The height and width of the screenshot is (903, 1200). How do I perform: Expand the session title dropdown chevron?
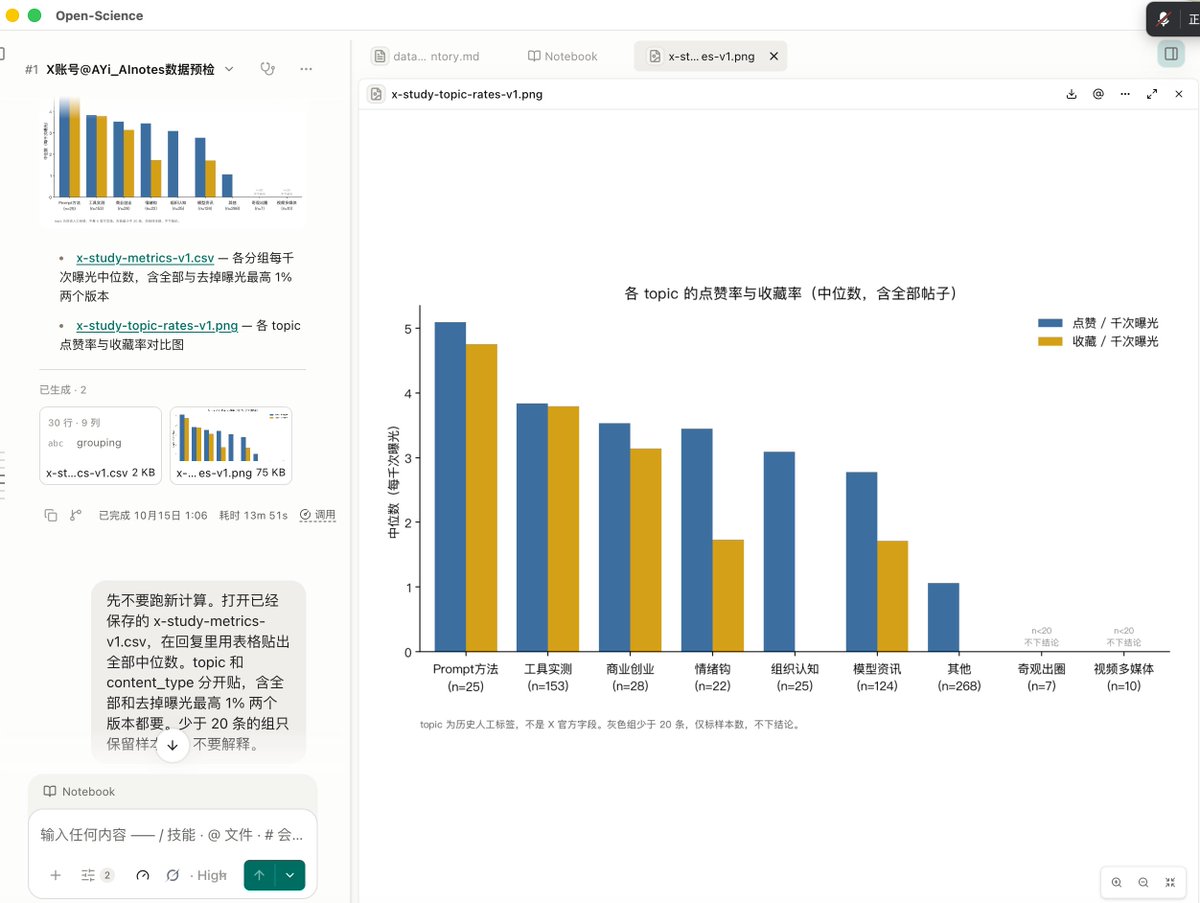coord(229,69)
